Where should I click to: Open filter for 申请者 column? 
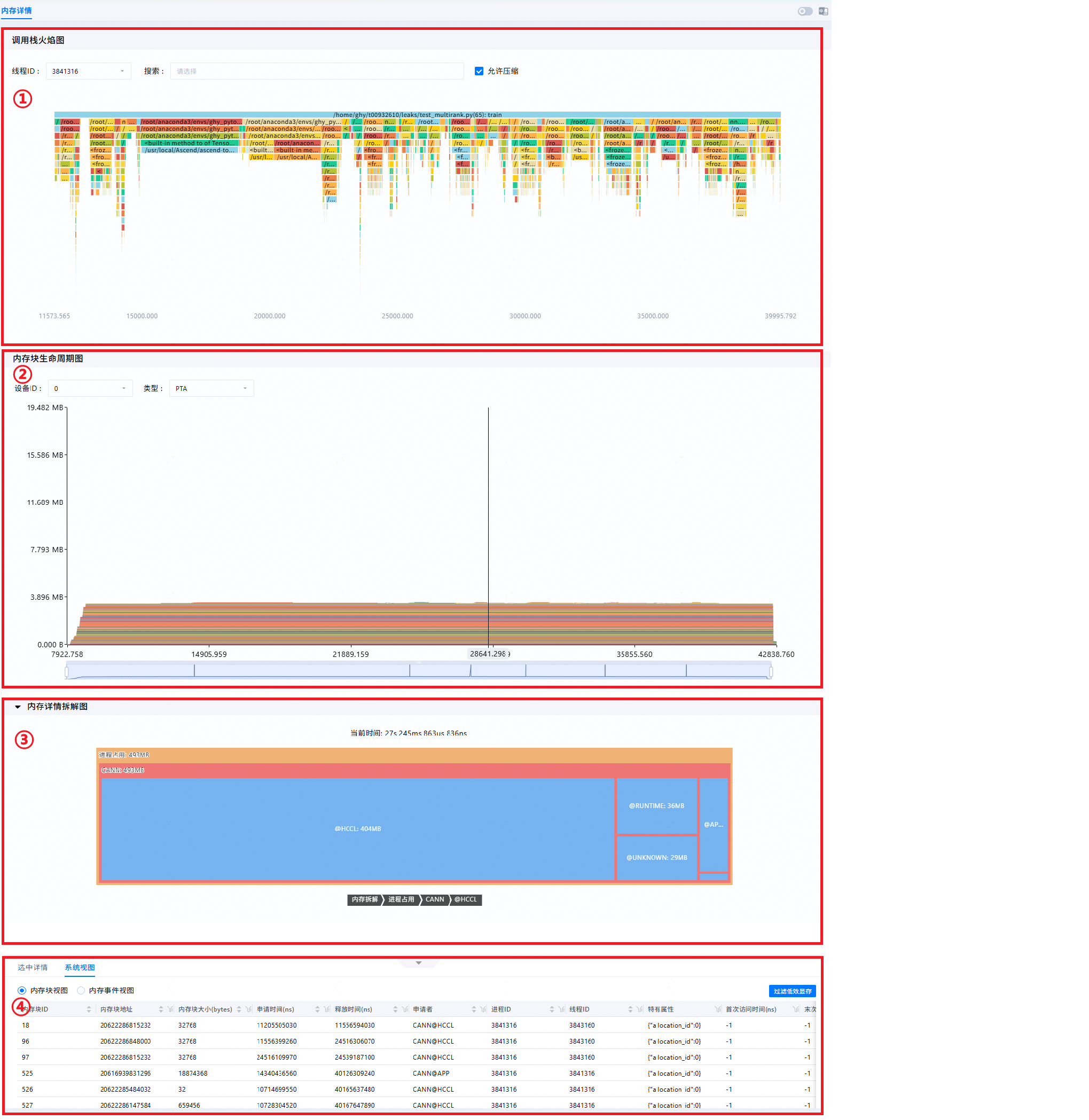click(x=483, y=1009)
